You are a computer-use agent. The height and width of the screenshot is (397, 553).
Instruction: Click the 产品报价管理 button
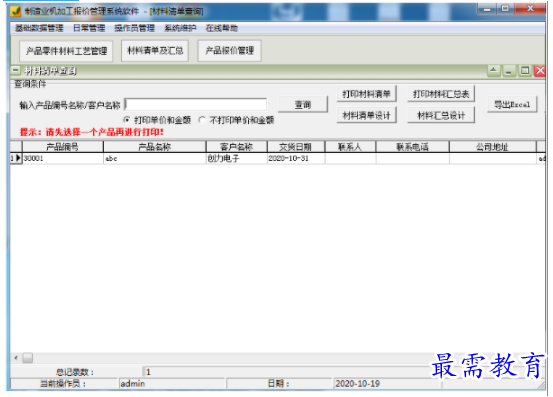230,51
